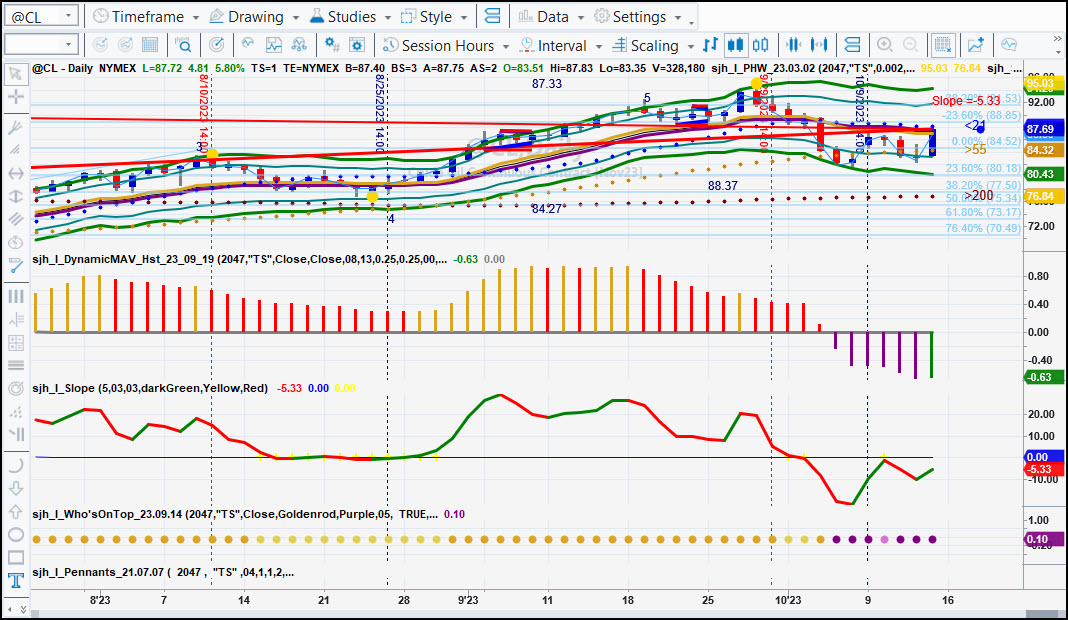This screenshot has height=620, width=1068.
Task: Select the rectangle drawing tool
Action: [x=15, y=557]
